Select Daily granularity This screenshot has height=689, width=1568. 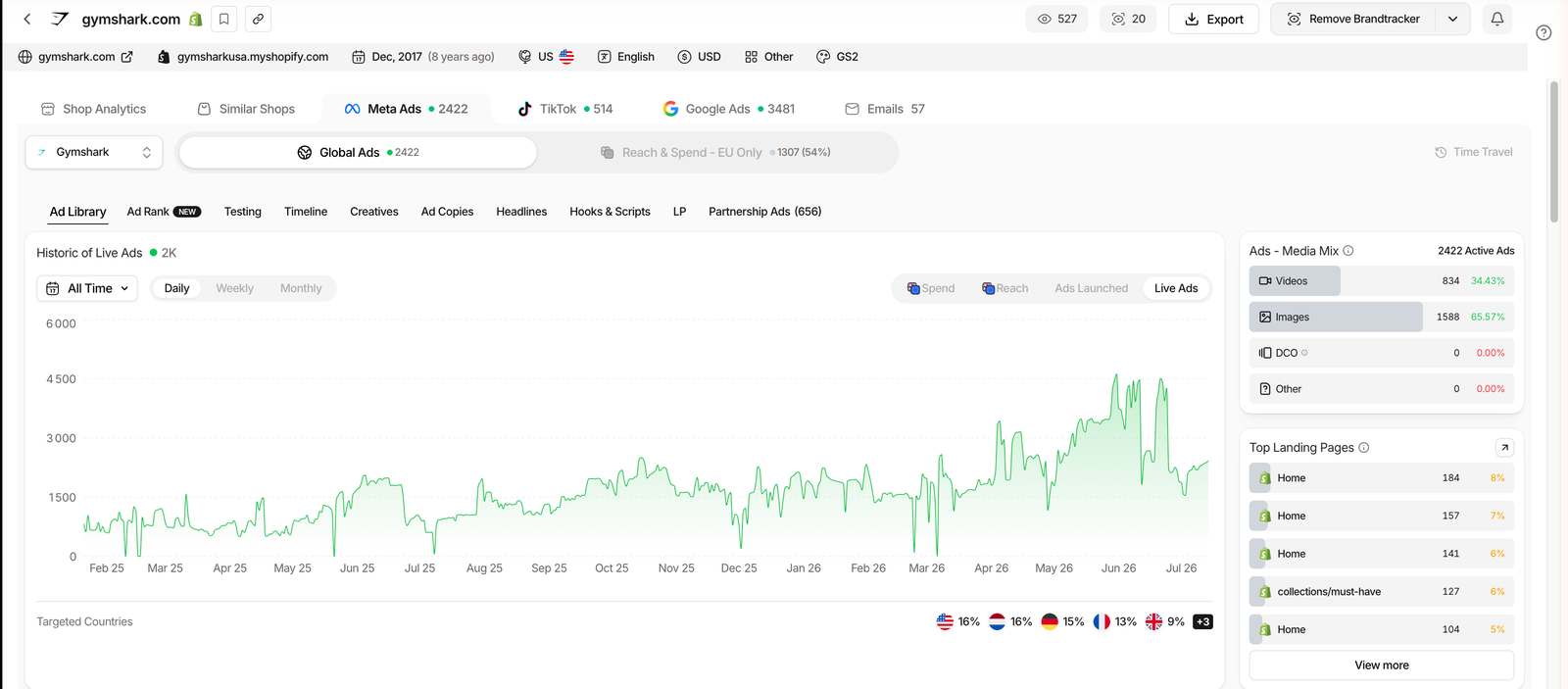coord(176,288)
